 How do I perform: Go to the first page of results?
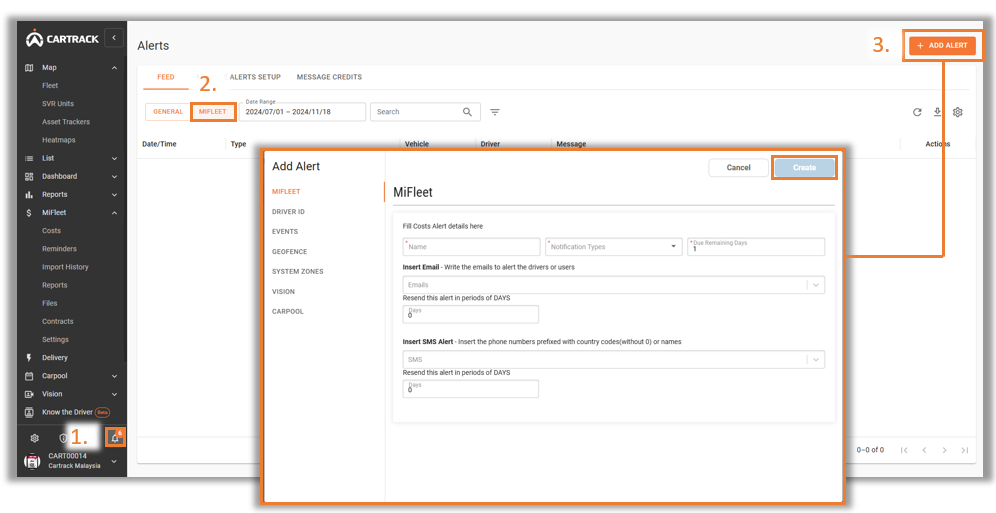(904, 450)
